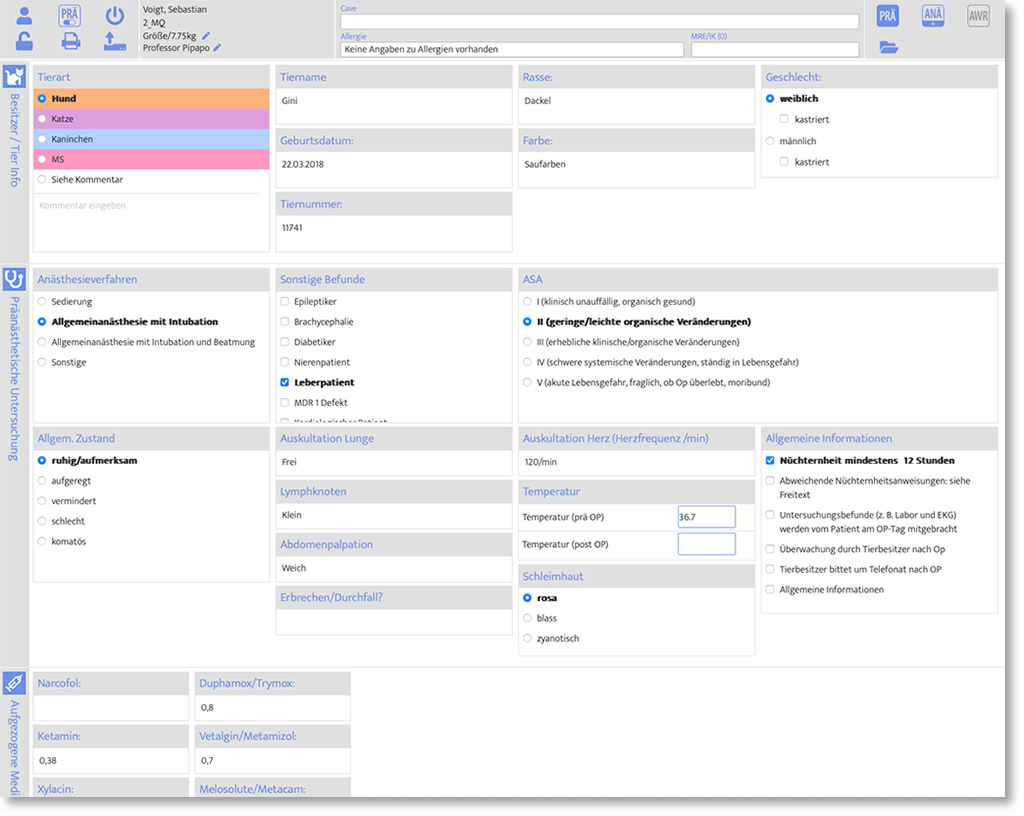Open the AWR tab
The image size is (1024, 816).
coord(978,16)
